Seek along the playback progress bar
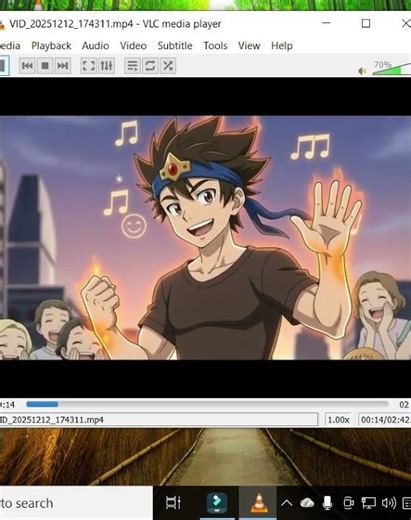Viewport: 411px width, 520px height. 207,404
